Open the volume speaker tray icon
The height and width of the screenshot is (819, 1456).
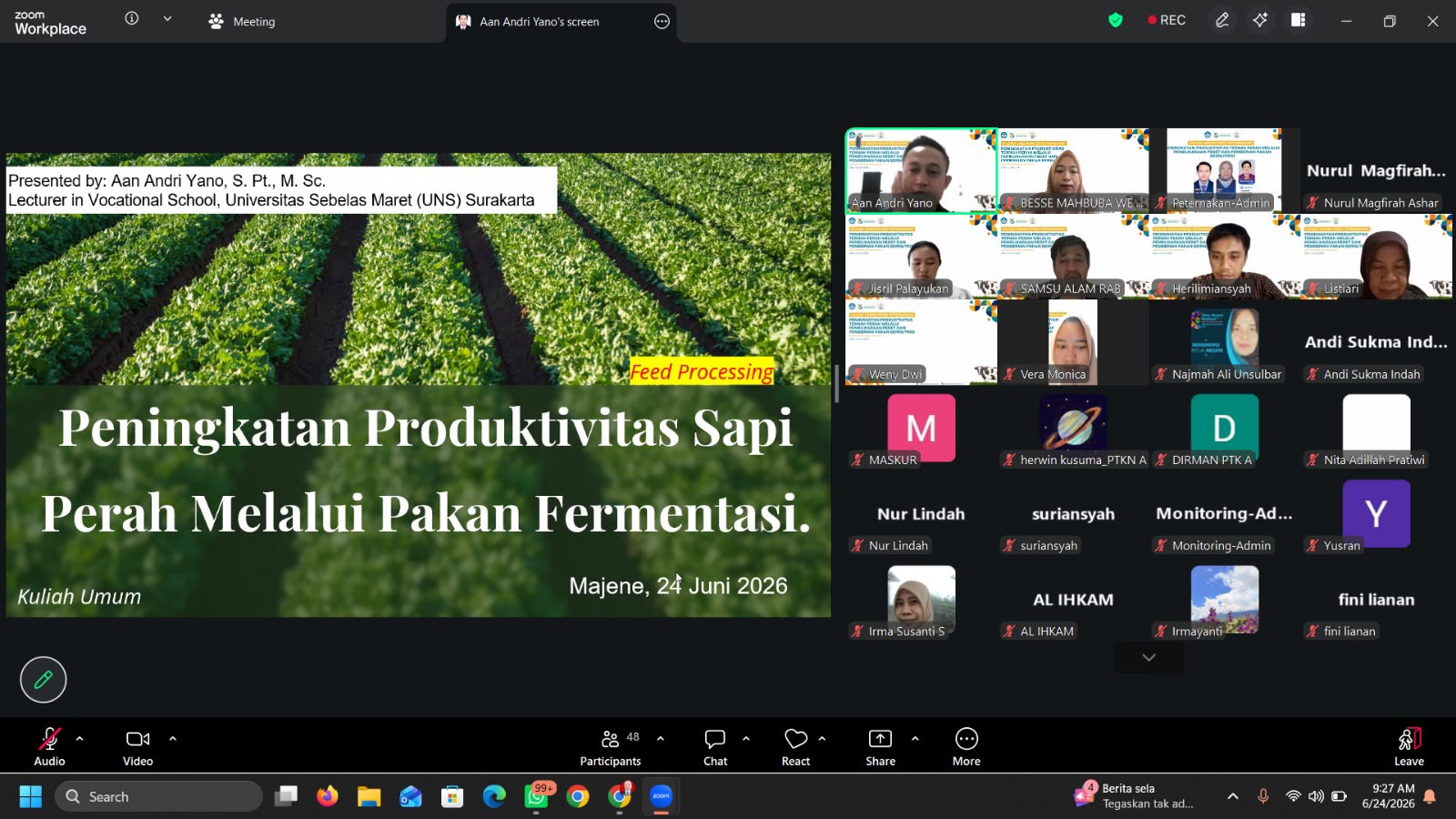(x=1316, y=796)
